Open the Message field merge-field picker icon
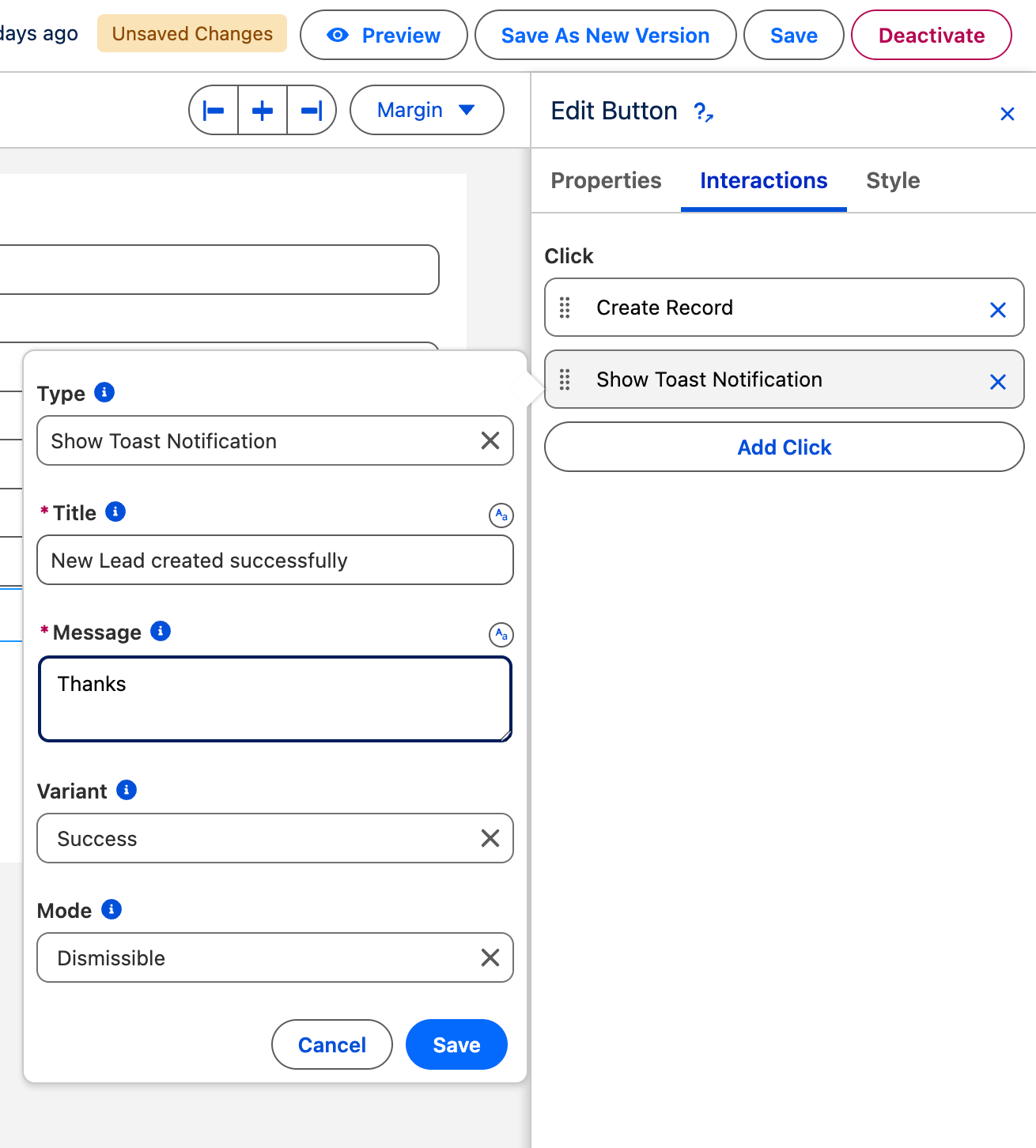 [x=501, y=635]
